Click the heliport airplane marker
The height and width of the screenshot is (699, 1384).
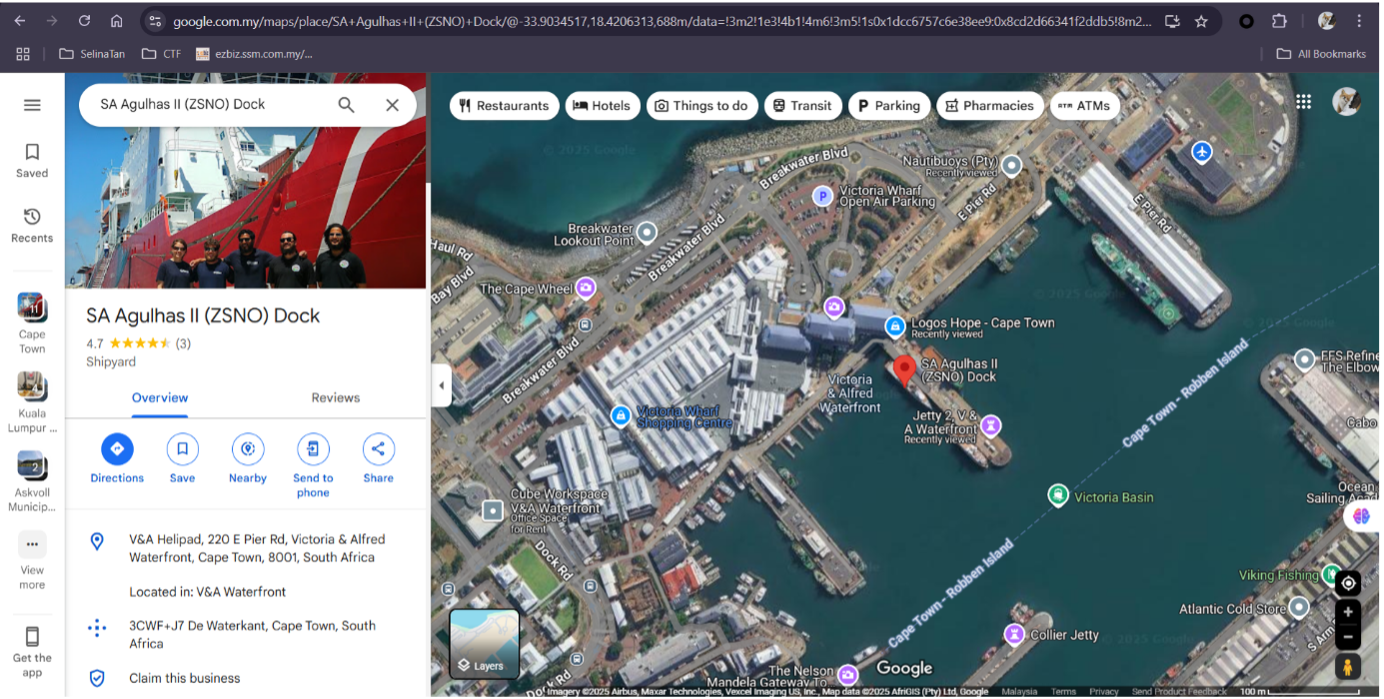(1202, 152)
